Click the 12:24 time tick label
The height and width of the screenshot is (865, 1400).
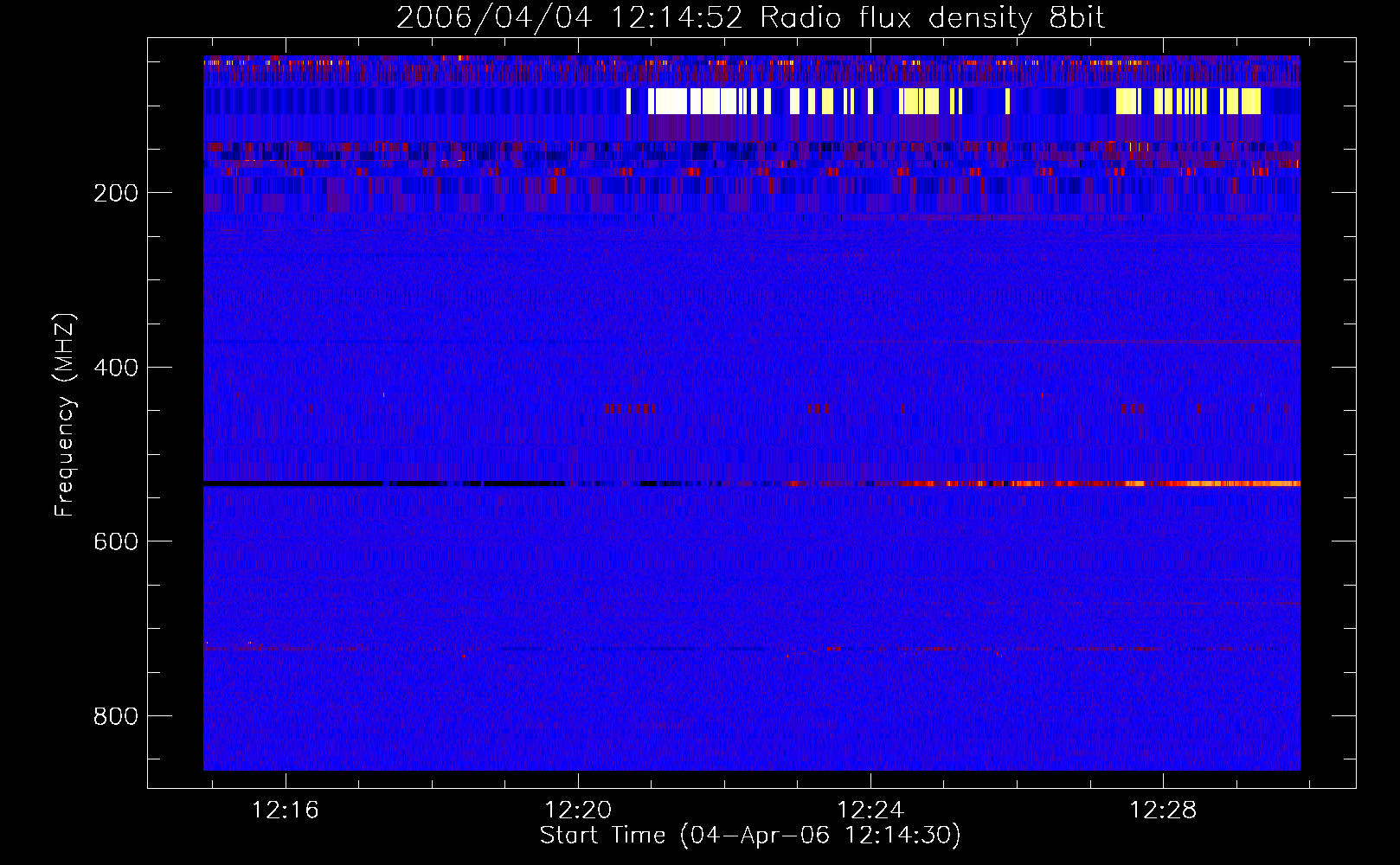(870, 811)
